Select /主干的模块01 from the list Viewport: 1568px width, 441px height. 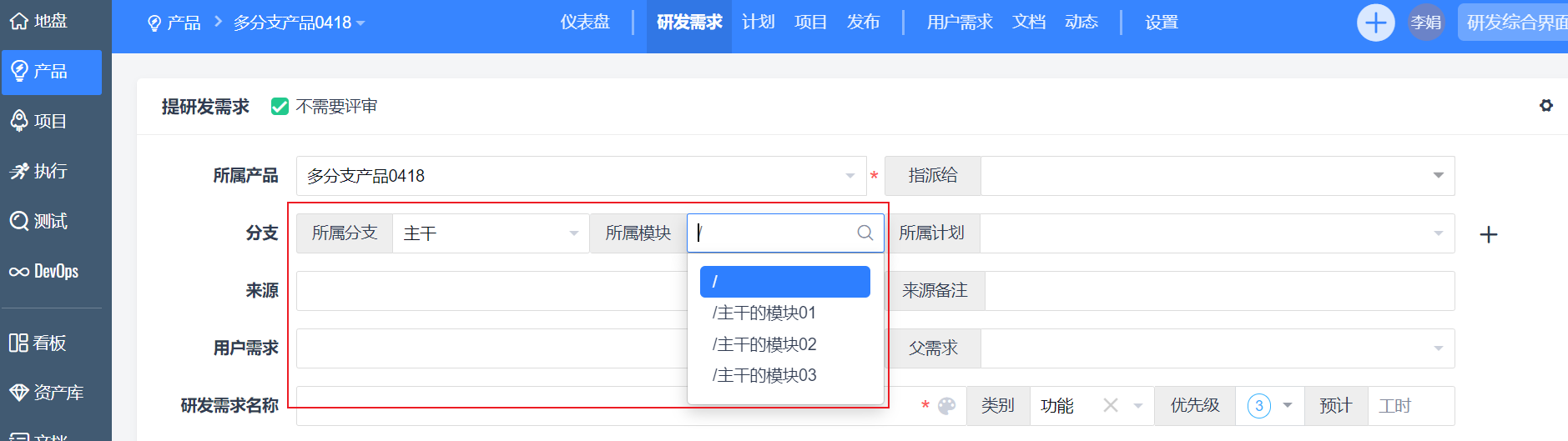pyautogui.click(x=785, y=313)
